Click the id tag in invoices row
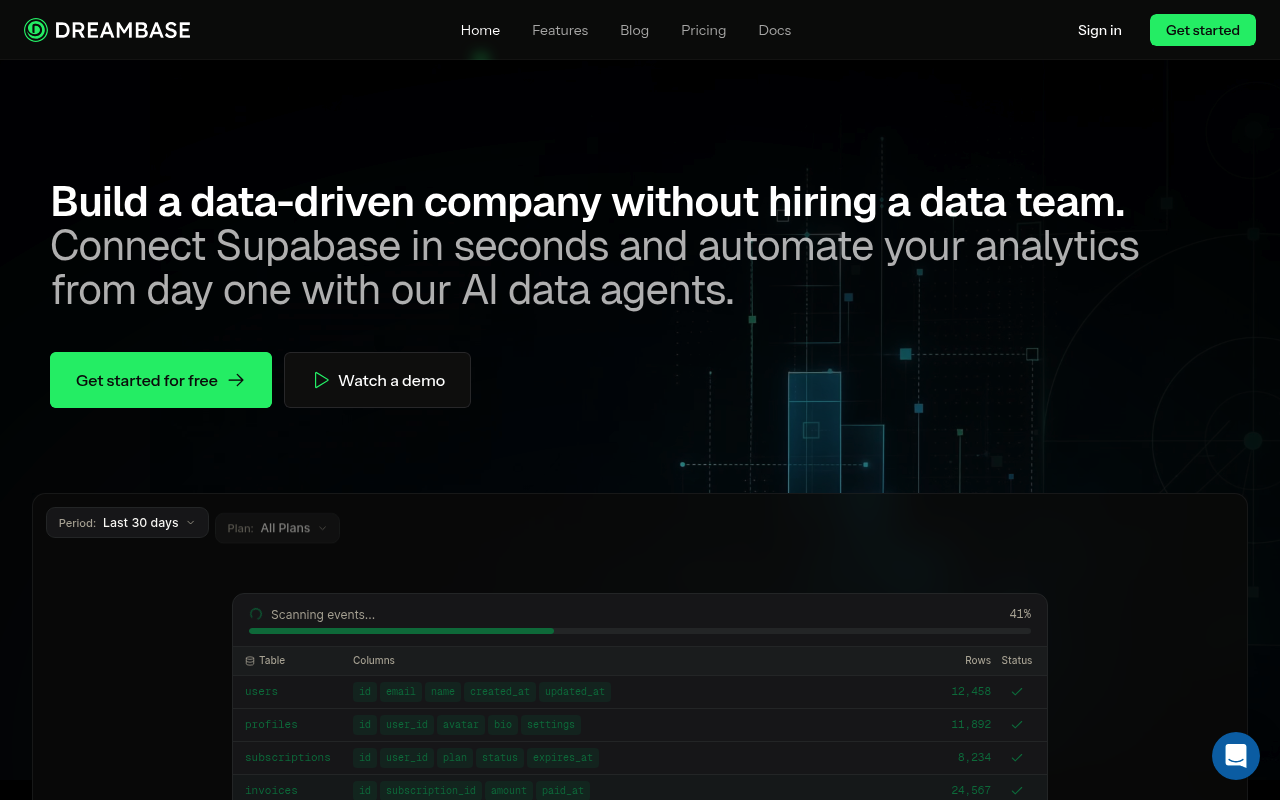The height and width of the screenshot is (800, 1280). pyautogui.click(x=365, y=790)
